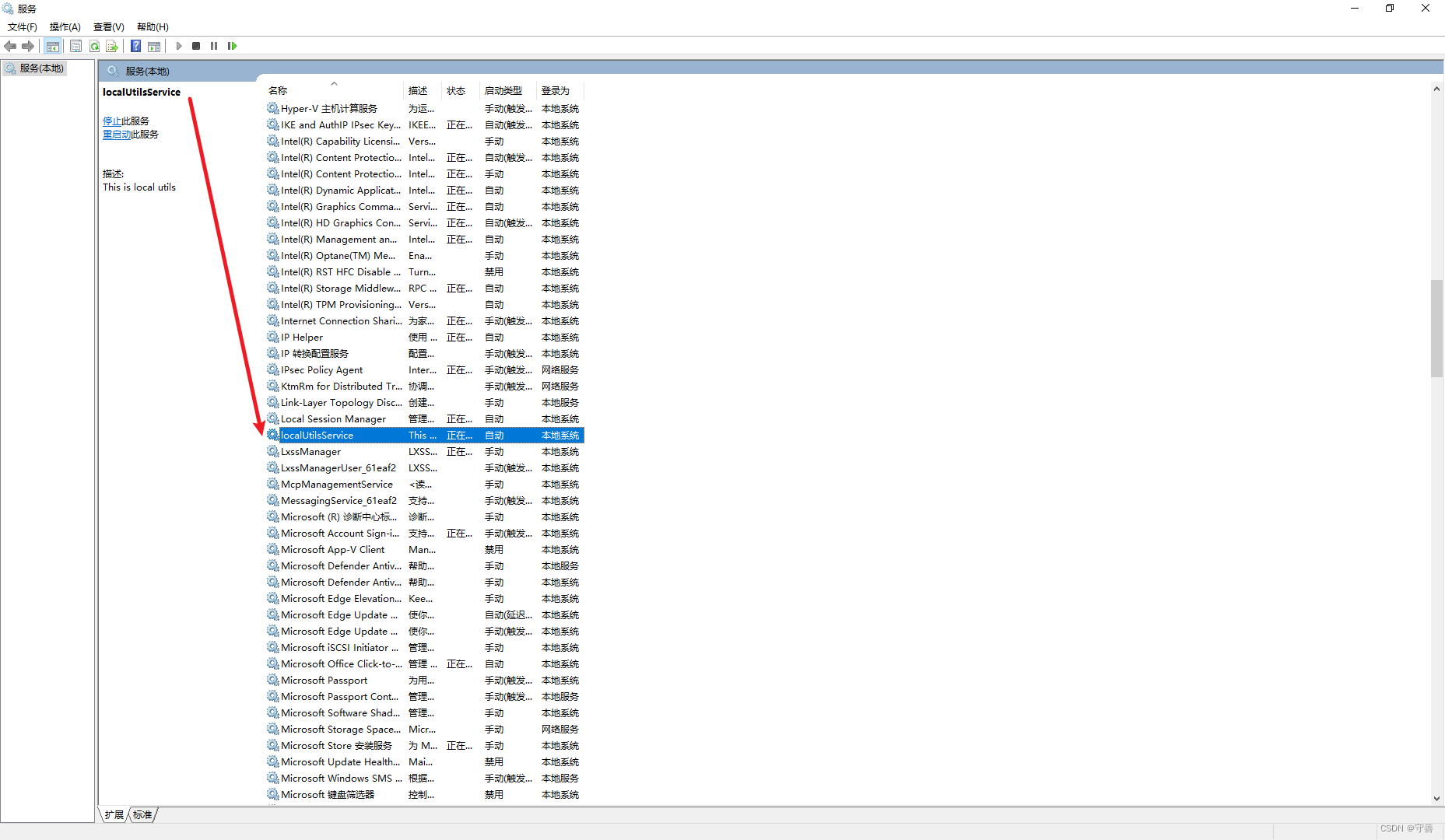This screenshot has height=840, width=1445.
Task: Click gear icon of IKE and AuthIP row
Action: 273,124
